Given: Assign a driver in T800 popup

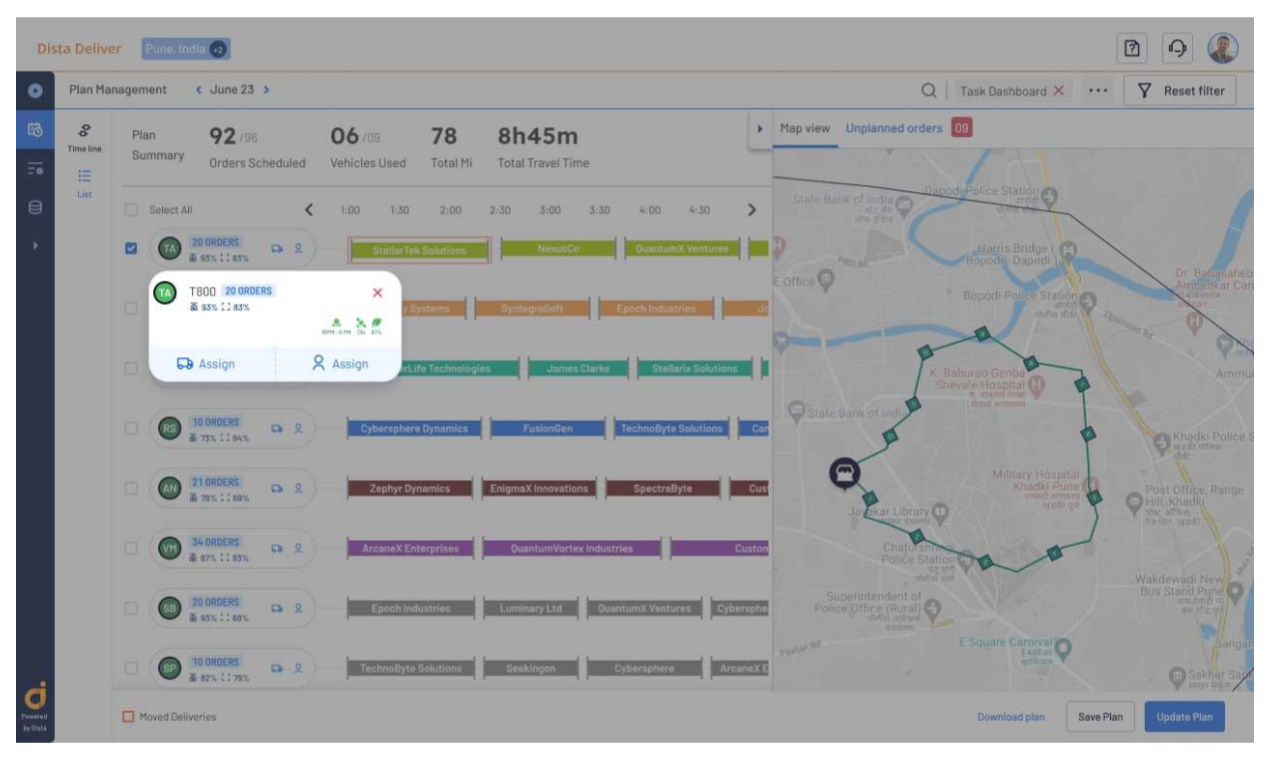Looking at the screenshot, I should click(339, 364).
